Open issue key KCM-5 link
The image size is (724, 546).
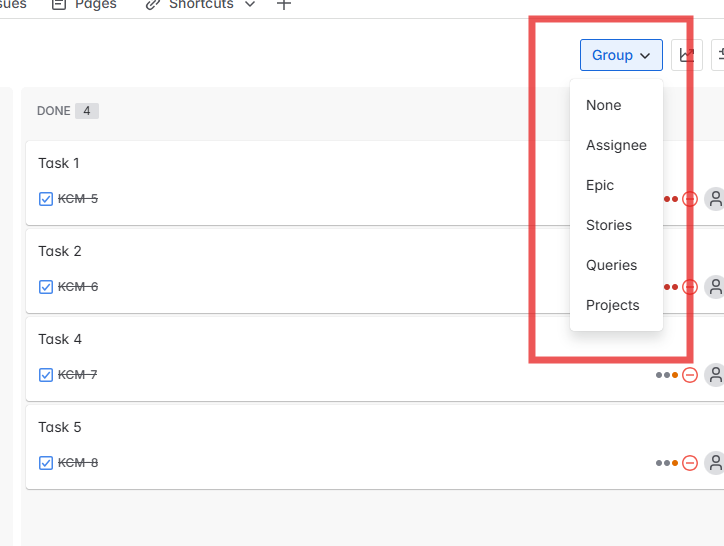pos(78,199)
